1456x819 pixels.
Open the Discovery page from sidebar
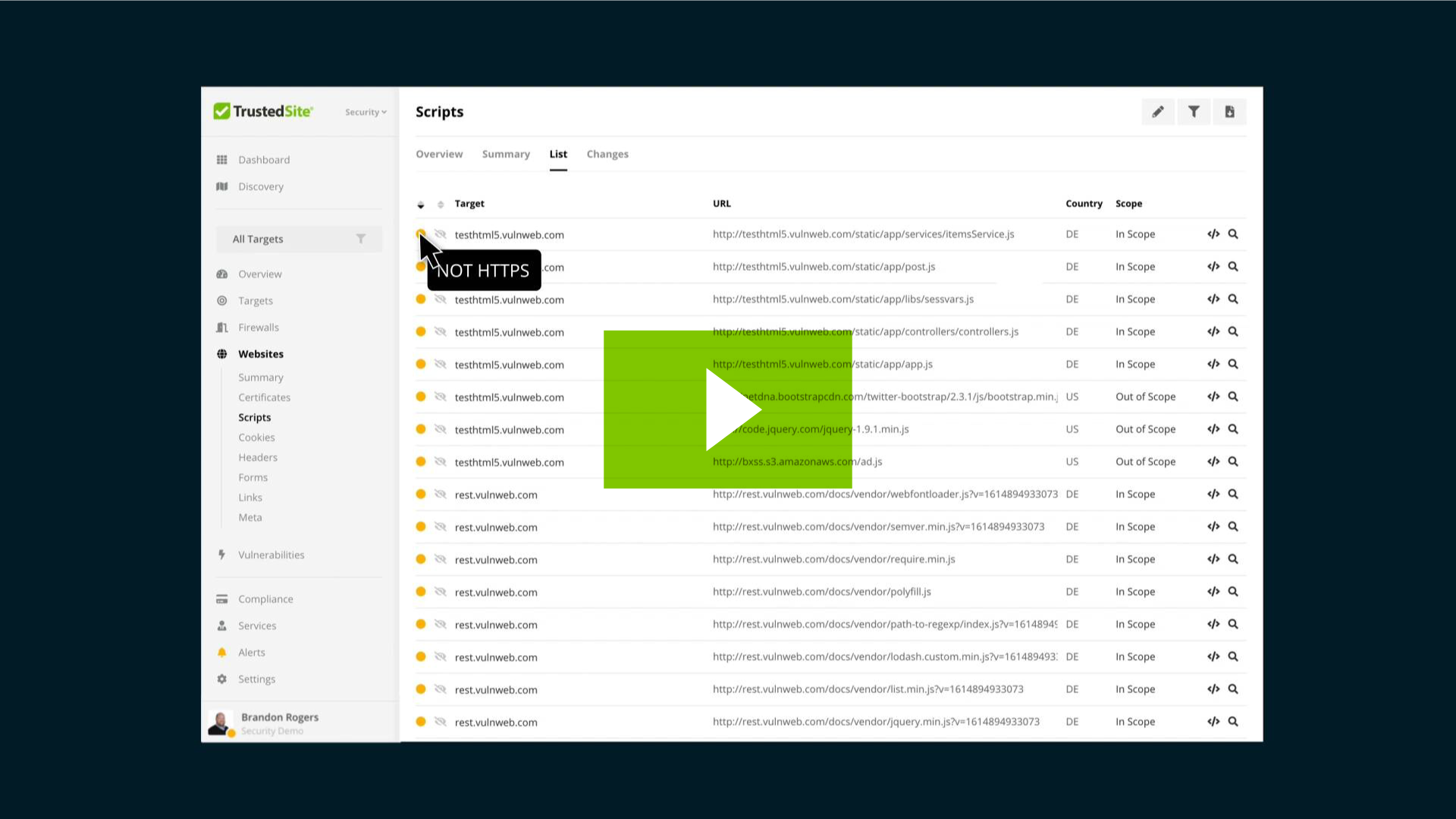[x=261, y=187]
